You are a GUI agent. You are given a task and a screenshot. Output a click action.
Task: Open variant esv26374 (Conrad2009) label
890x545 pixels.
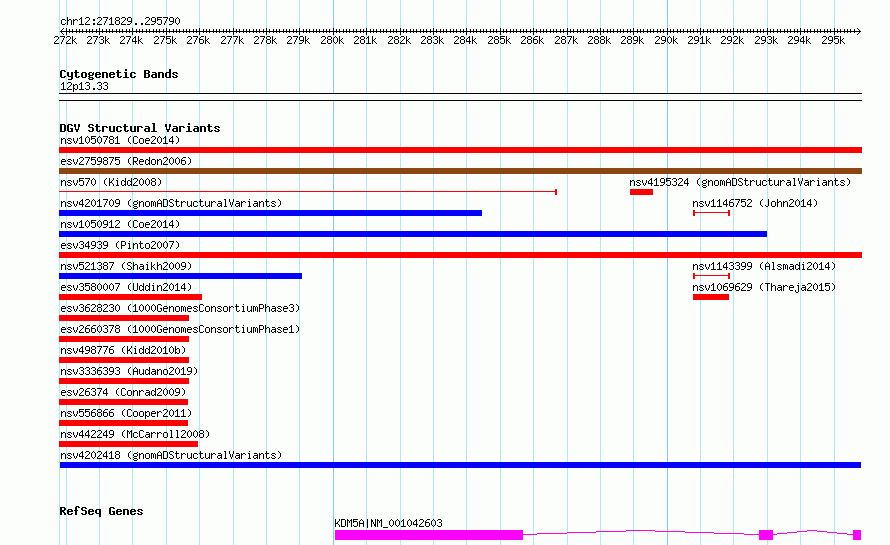point(123,392)
